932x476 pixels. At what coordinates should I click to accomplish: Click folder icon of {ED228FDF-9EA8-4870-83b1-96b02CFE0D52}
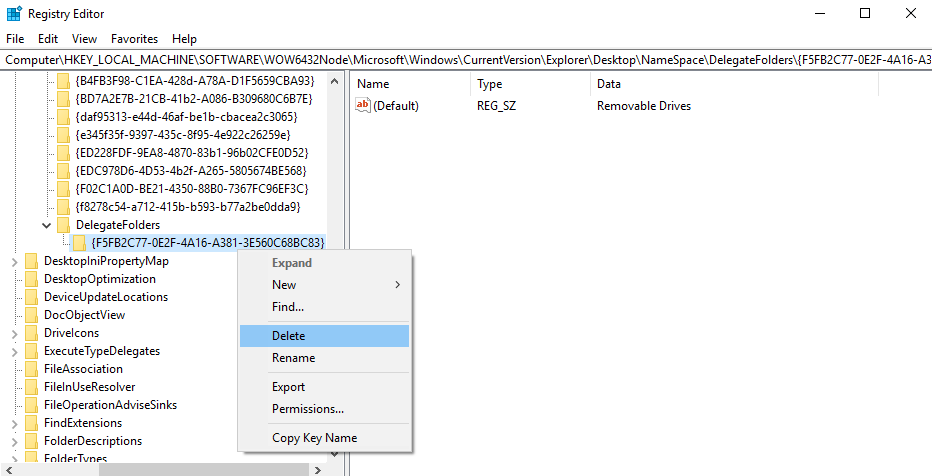64,153
